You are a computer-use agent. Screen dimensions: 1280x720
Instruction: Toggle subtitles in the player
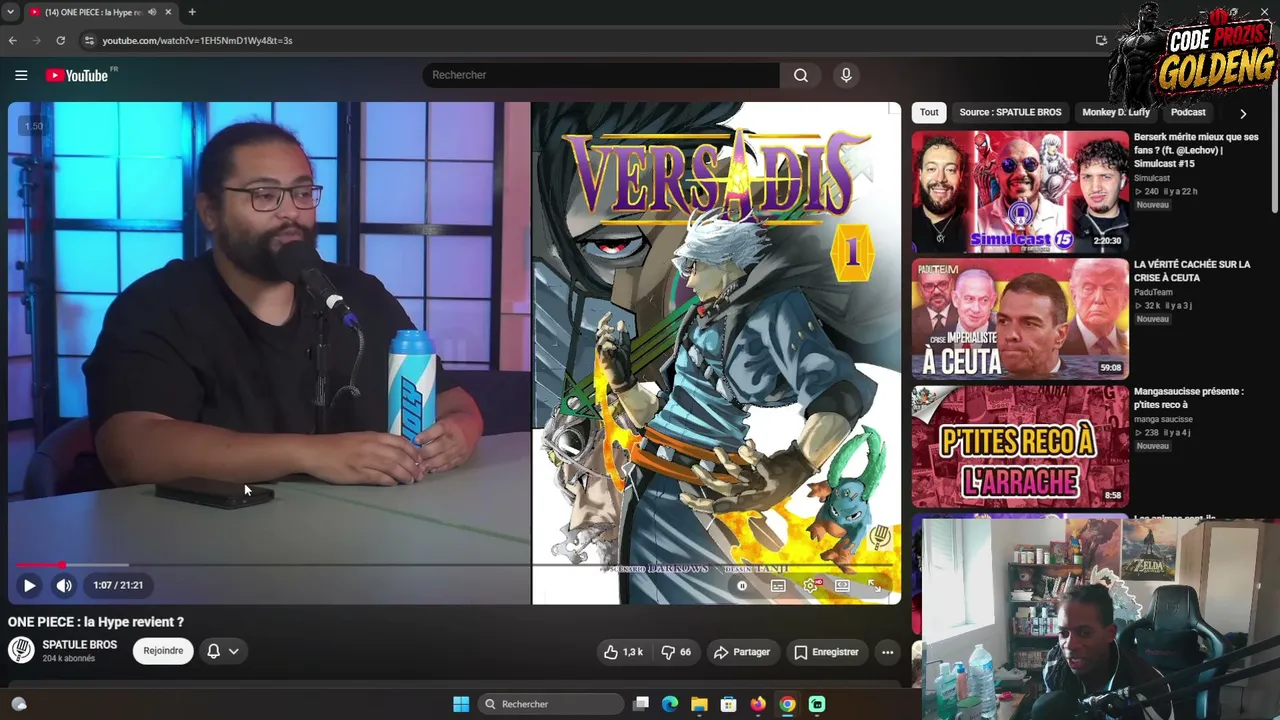pos(778,586)
